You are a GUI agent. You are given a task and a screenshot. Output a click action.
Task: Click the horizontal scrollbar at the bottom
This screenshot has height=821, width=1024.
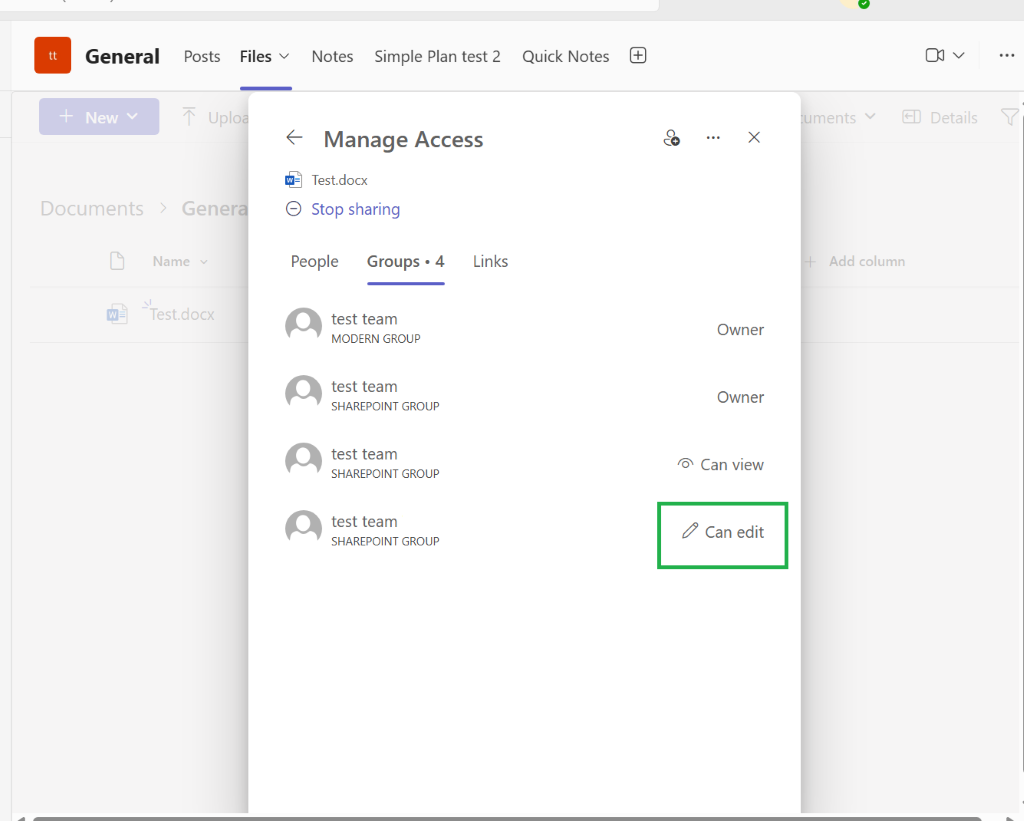pos(507,818)
